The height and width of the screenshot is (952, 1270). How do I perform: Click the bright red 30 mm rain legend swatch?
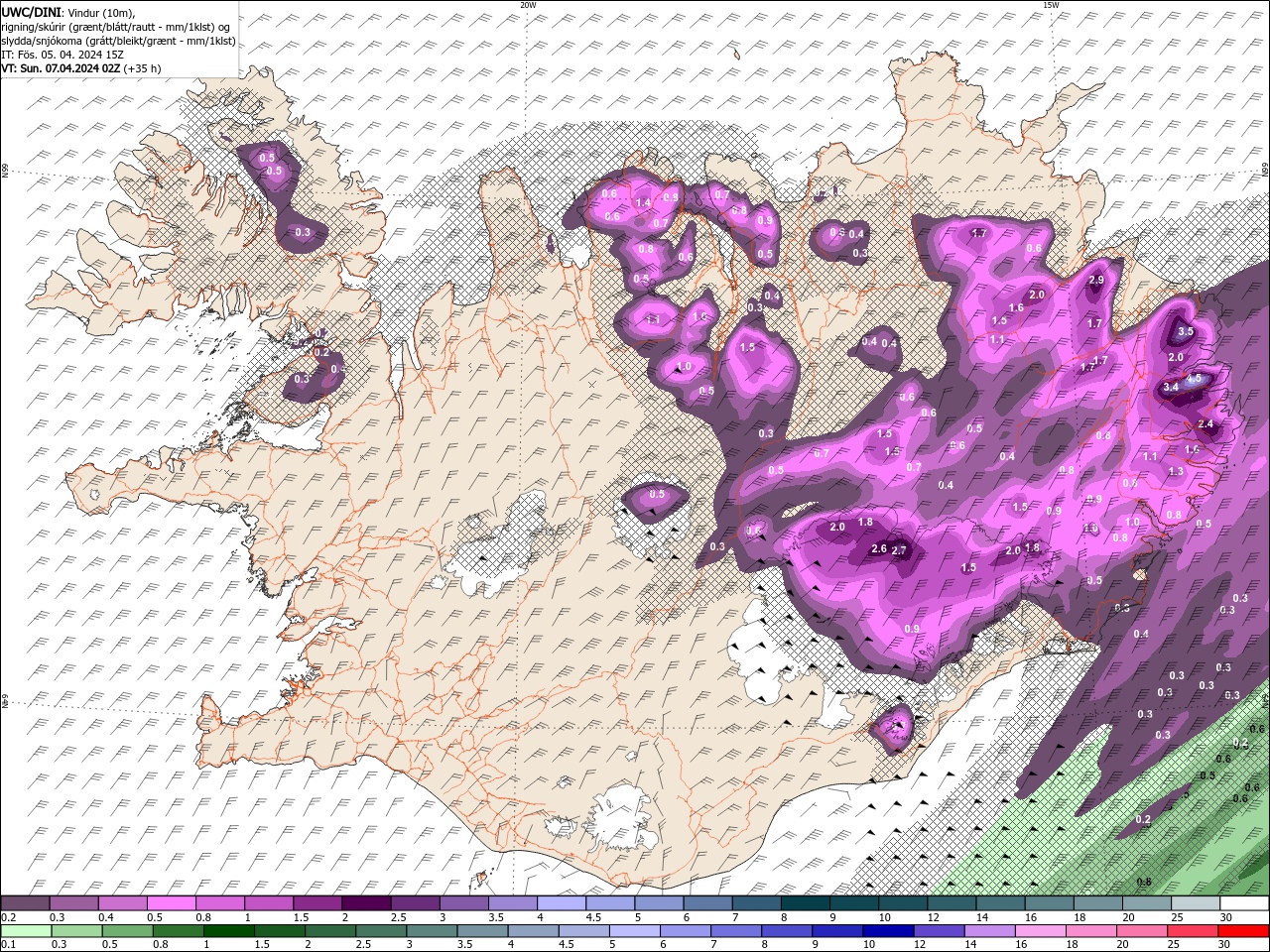point(1244,931)
